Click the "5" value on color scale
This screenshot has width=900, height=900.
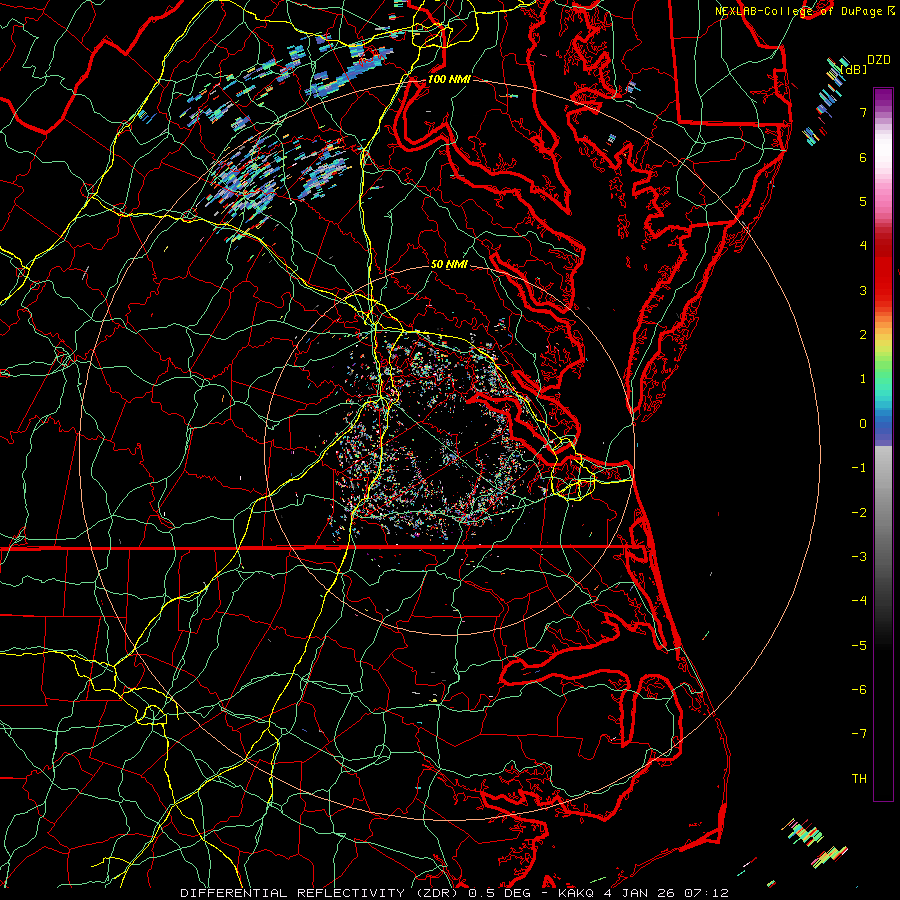pyautogui.click(x=863, y=201)
